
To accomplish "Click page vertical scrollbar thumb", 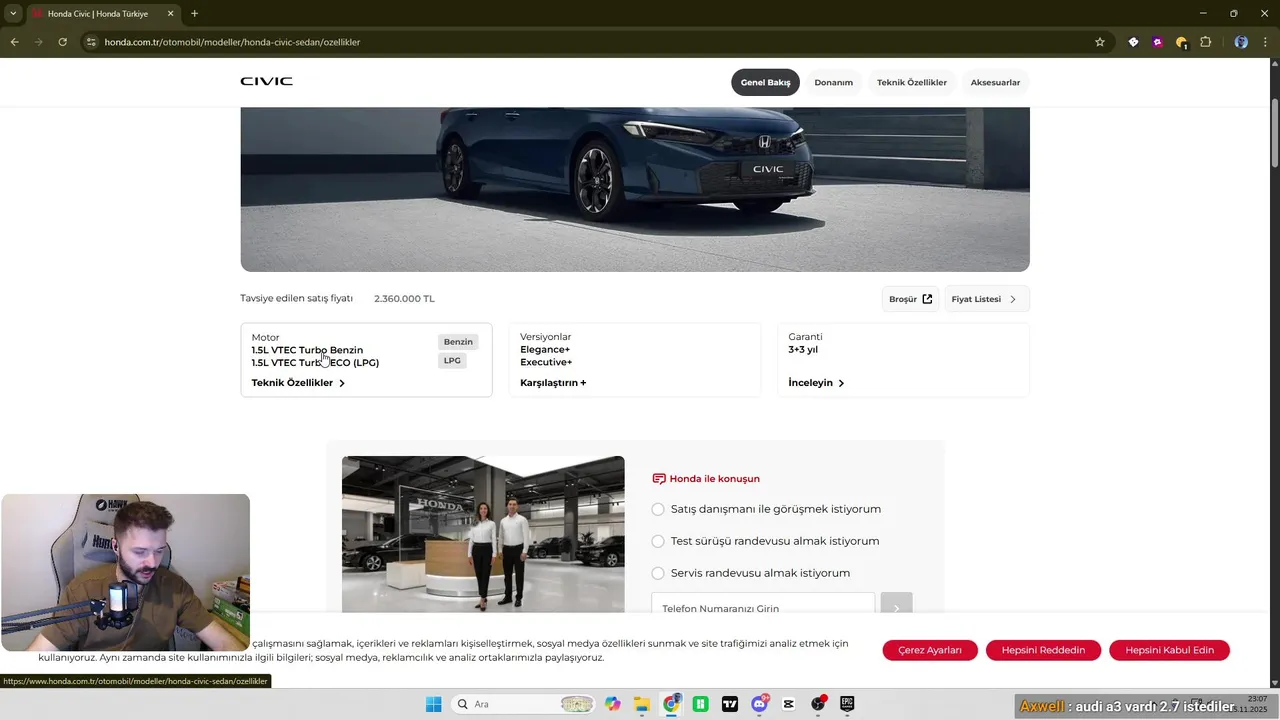I will click(1274, 133).
